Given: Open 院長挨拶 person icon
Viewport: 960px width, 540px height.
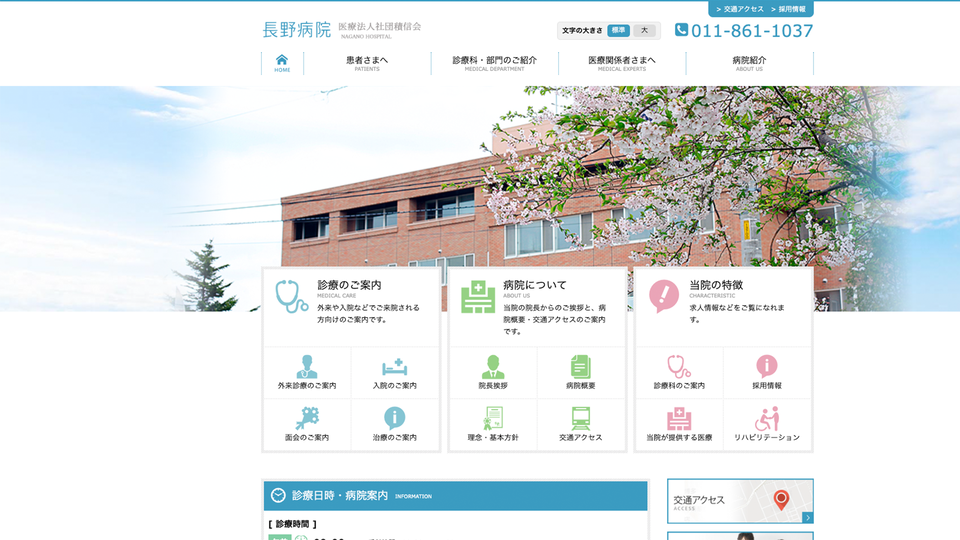Looking at the screenshot, I should click(x=493, y=367).
